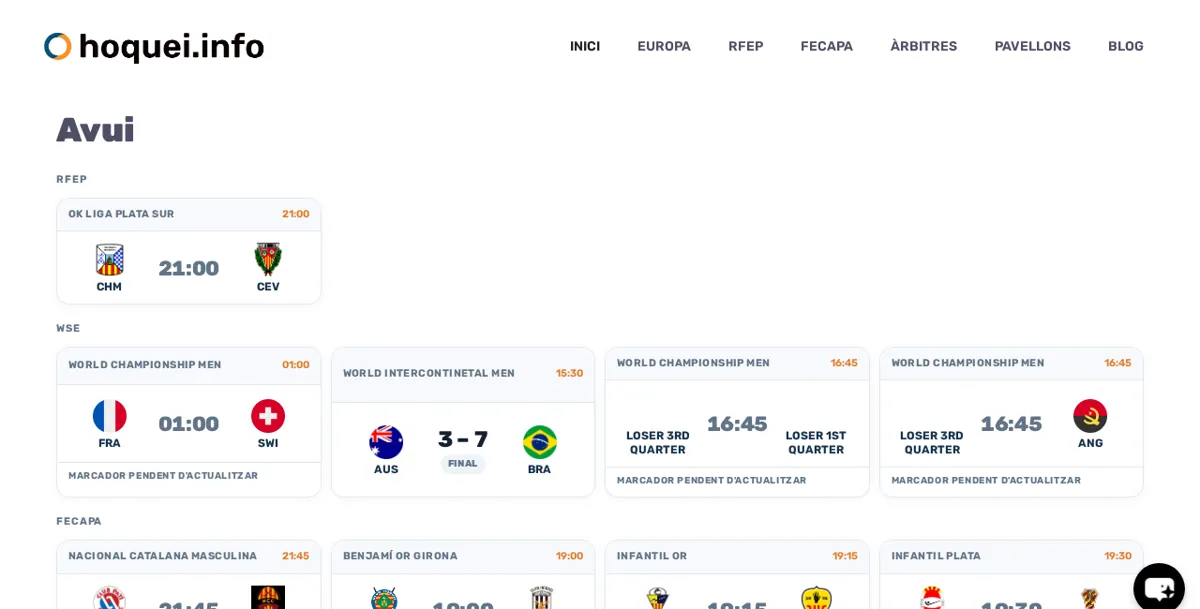
Task: Navigate to the Pavellons page
Action: [1032, 46]
